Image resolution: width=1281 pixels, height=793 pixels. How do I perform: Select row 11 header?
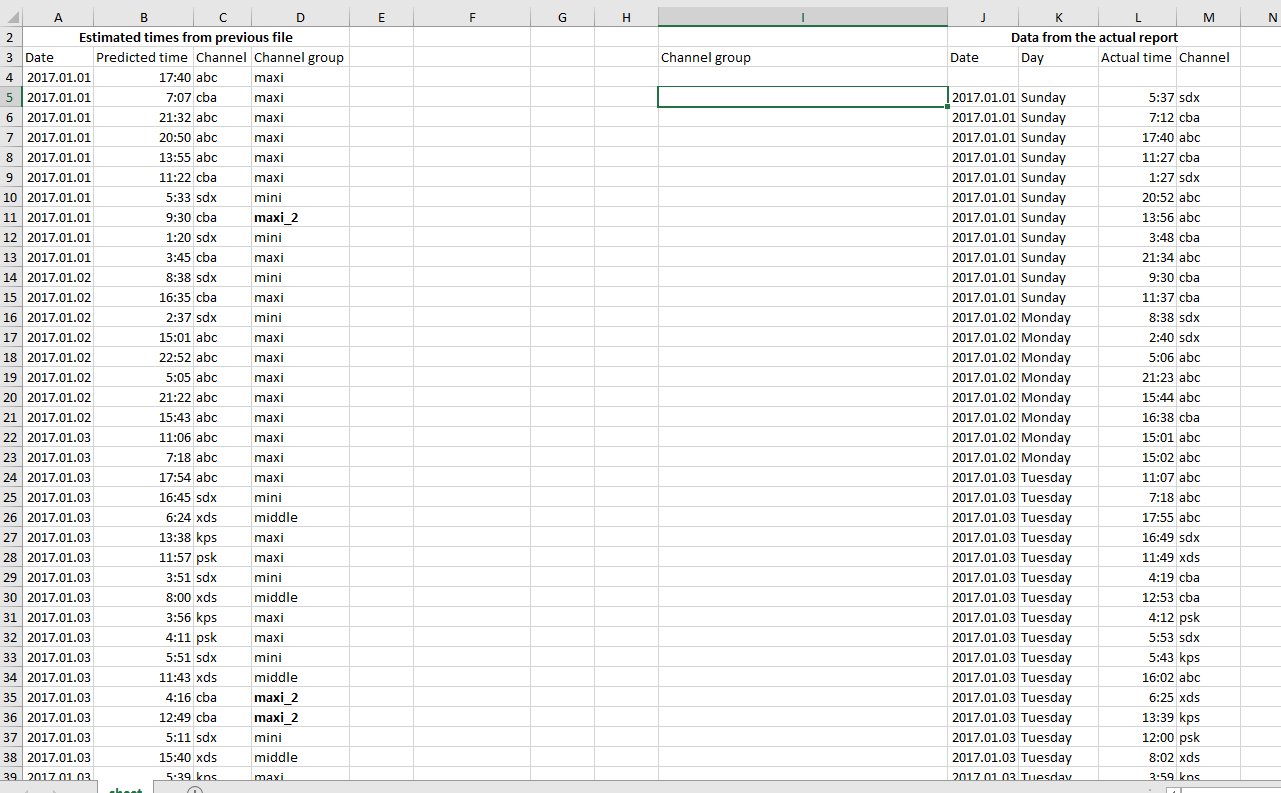pos(11,217)
